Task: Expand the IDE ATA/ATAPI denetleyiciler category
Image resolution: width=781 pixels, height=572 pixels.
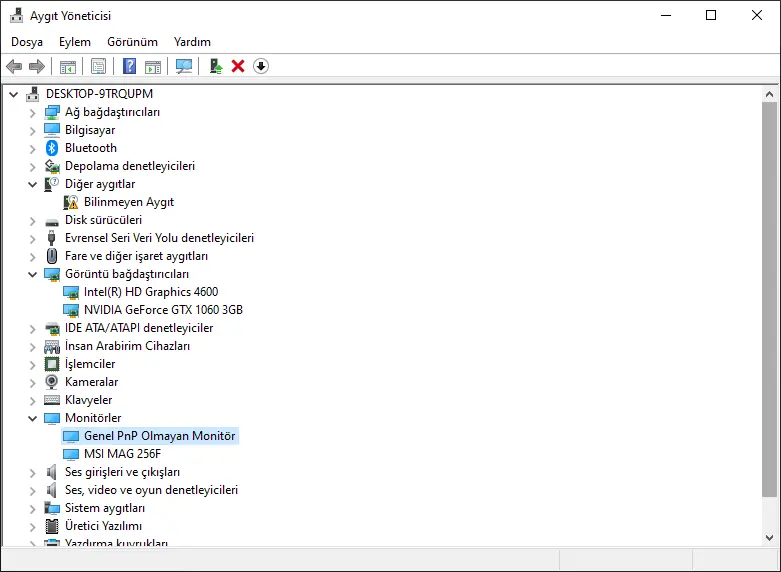Action: tap(32, 329)
